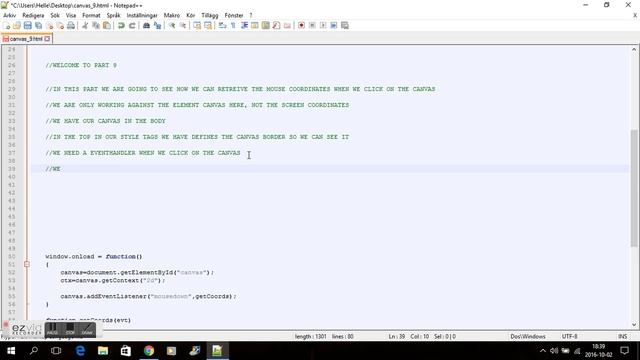Click the ezvid recorder Stop button

(70, 329)
